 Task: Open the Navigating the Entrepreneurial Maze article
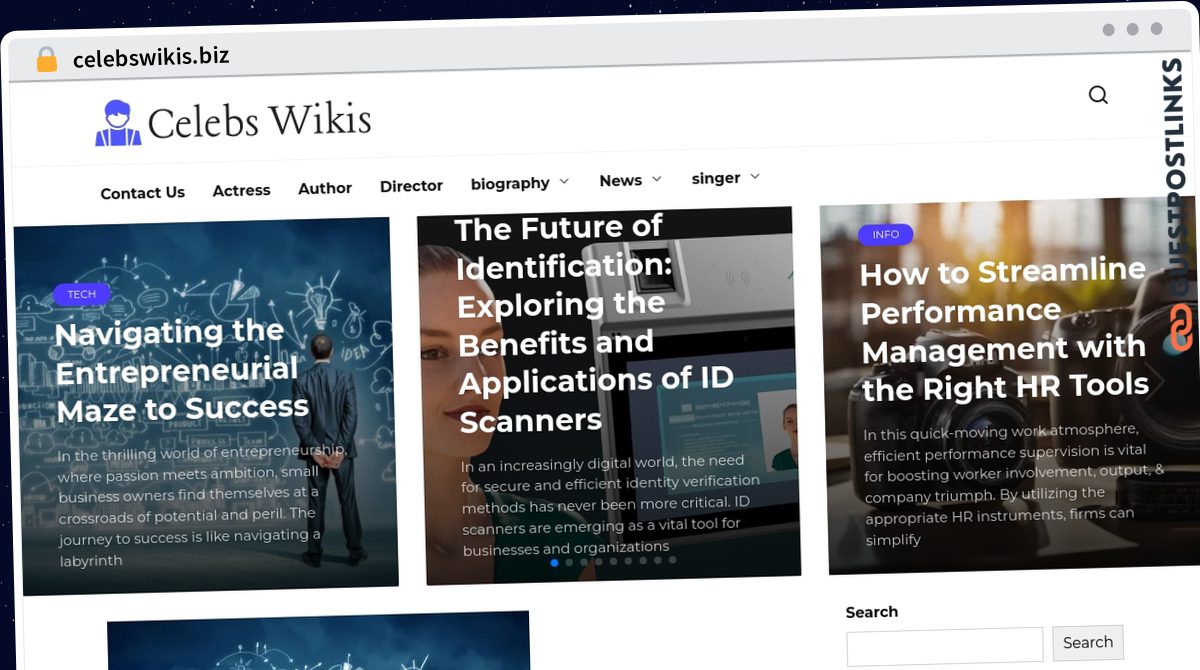(x=182, y=370)
